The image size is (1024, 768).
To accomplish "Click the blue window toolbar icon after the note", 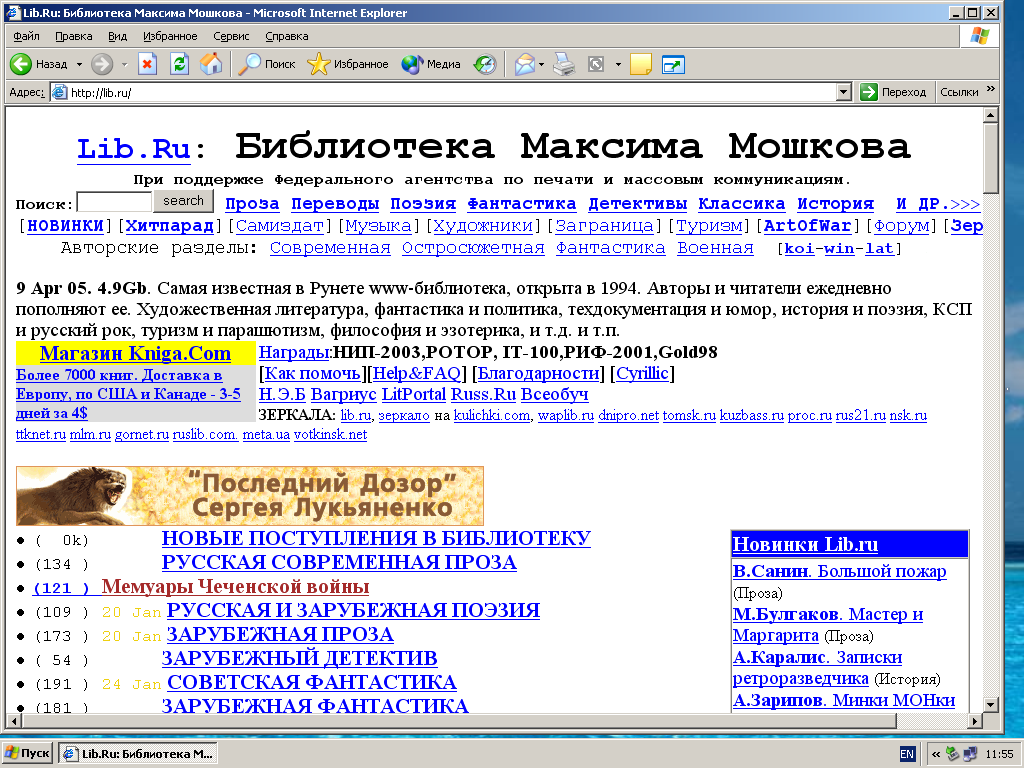I will pyautogui.click(x=673, y=64).
